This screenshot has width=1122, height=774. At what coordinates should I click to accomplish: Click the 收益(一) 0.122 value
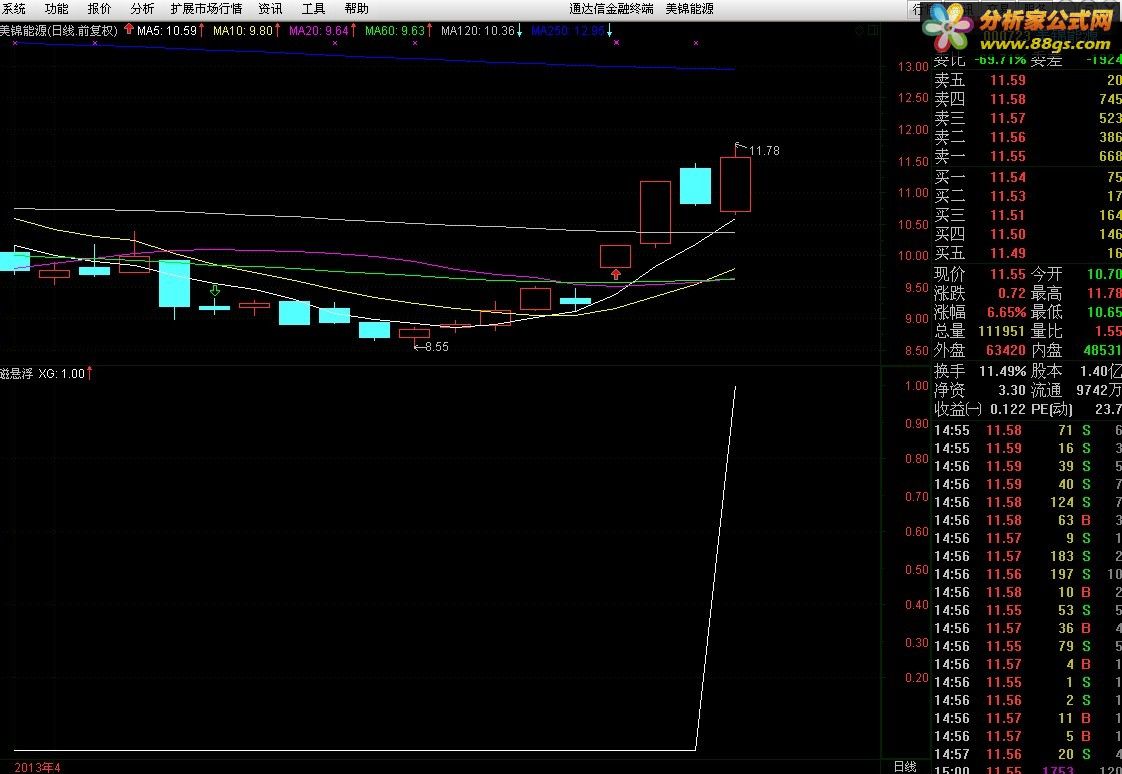pyautogui.click(x=1008, y=410)
